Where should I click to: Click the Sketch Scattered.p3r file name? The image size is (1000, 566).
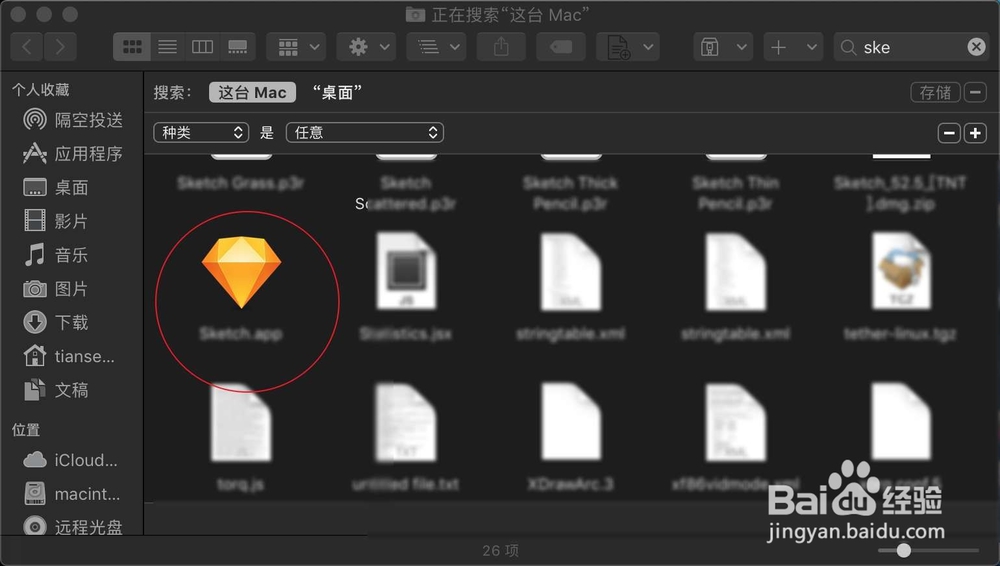click(x=406, y=193)
